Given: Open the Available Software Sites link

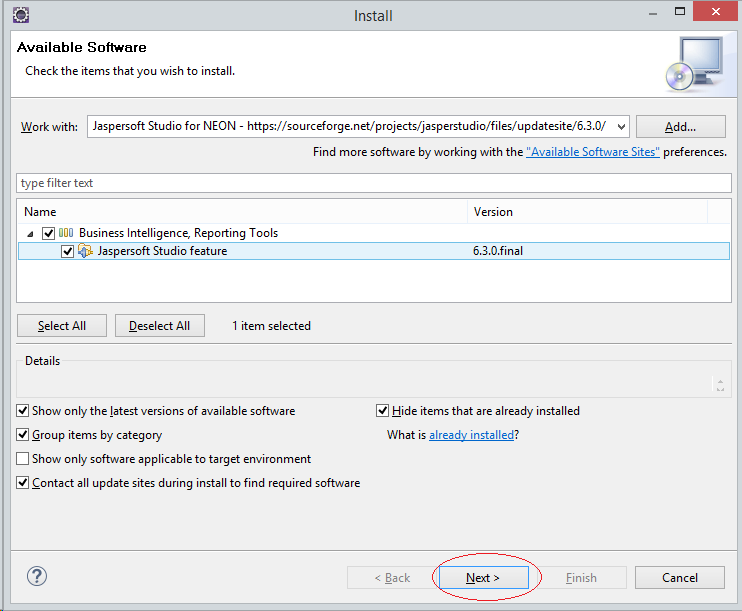Looking at the screenshot, I should [592, 152].
